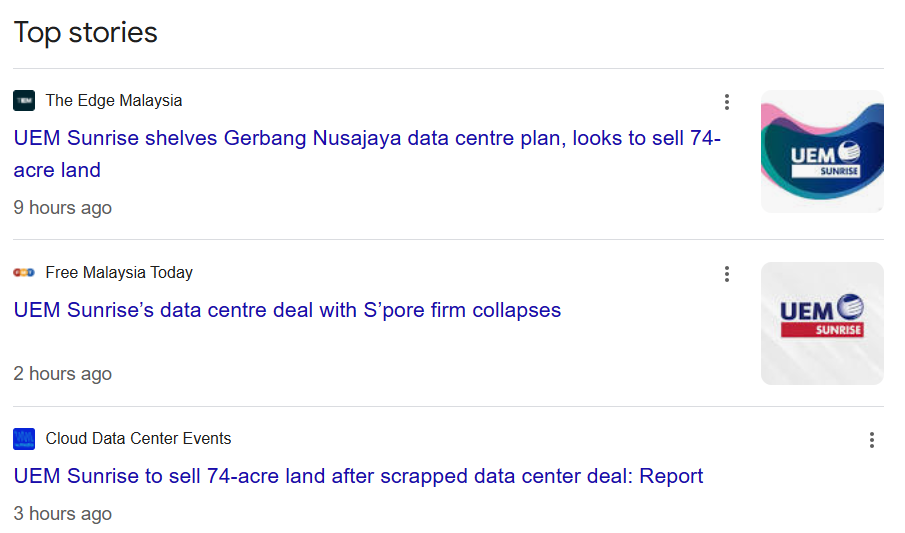The width and height of the screenshot is (905, 533).
Task: Click the 2 hours ago timestamp
Action: coord(62,374)
